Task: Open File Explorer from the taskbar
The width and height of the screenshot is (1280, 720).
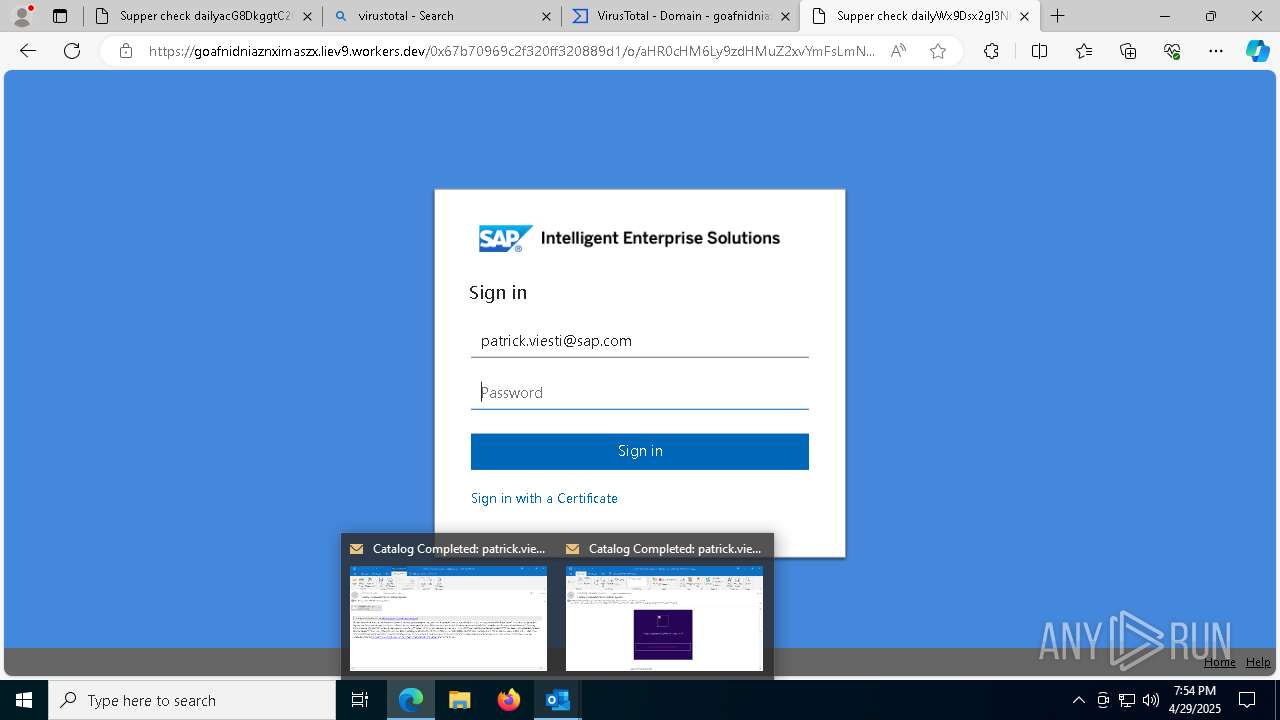Action: [460, 700]
